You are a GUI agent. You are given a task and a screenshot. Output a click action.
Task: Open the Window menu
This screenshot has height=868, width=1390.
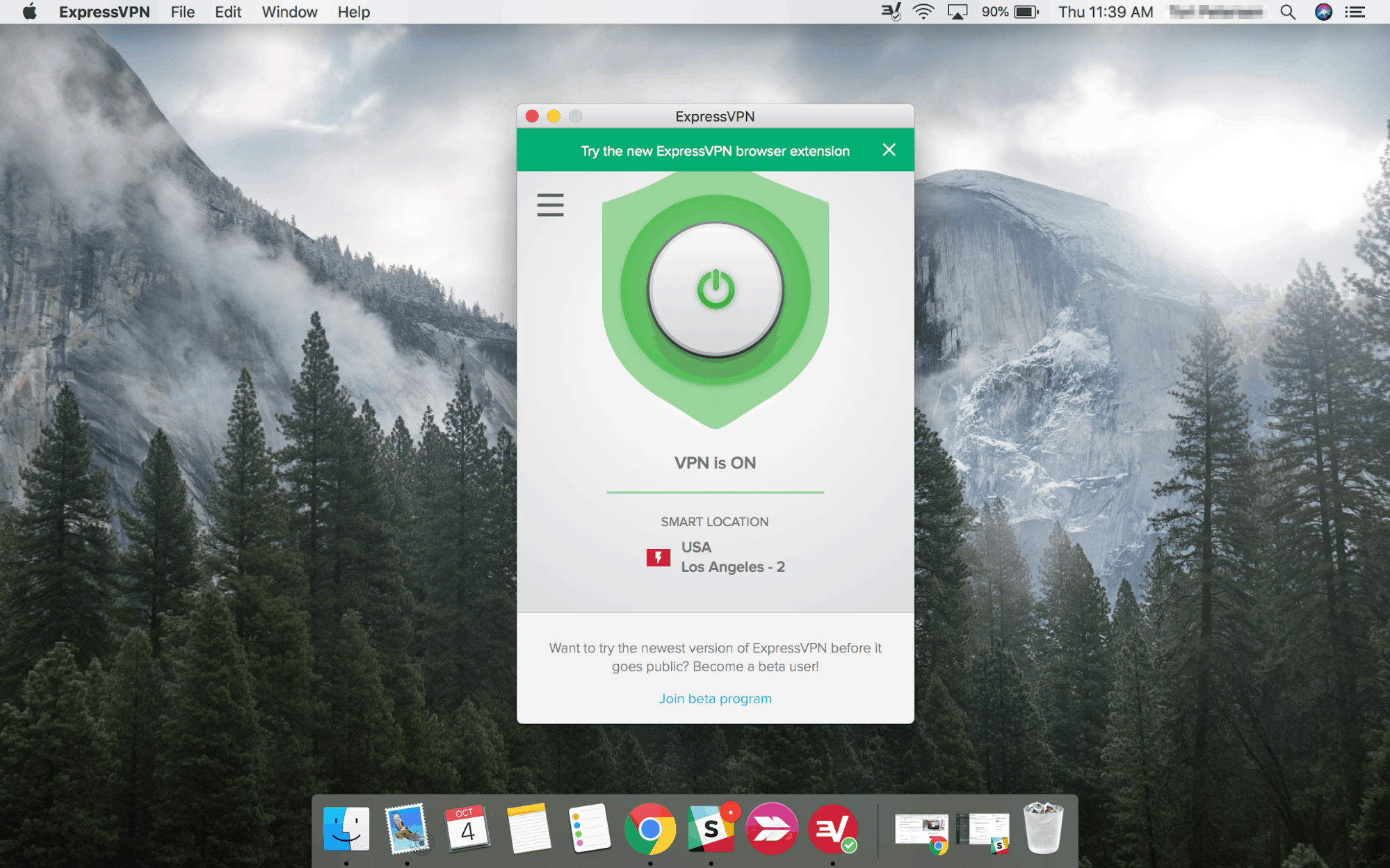pos(289,12)
